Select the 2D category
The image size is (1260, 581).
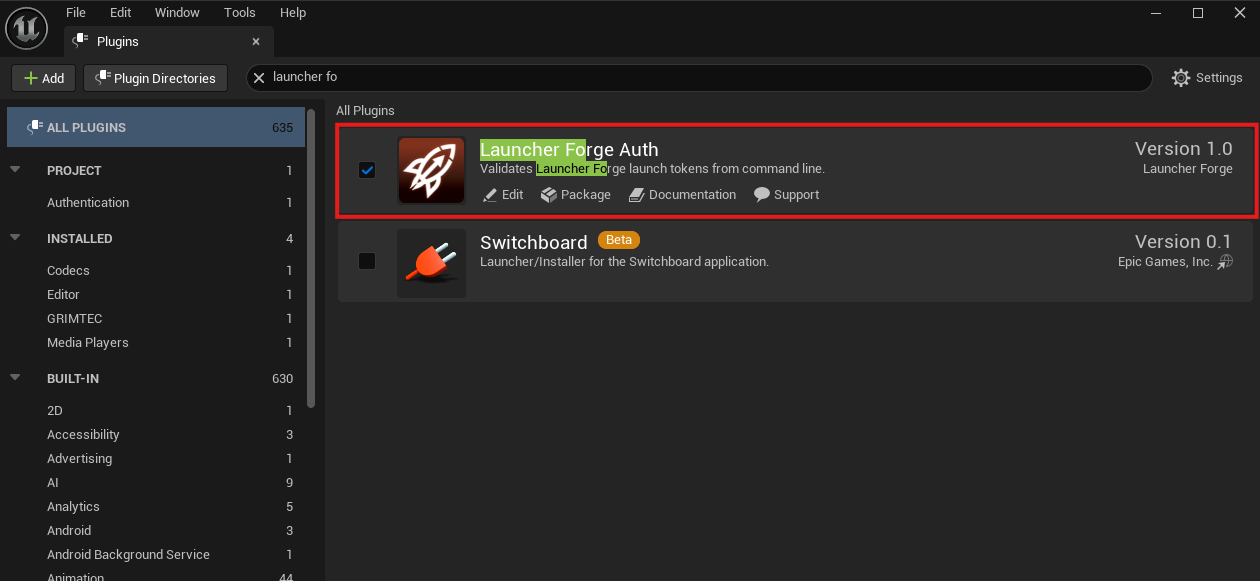click(156, 411)
